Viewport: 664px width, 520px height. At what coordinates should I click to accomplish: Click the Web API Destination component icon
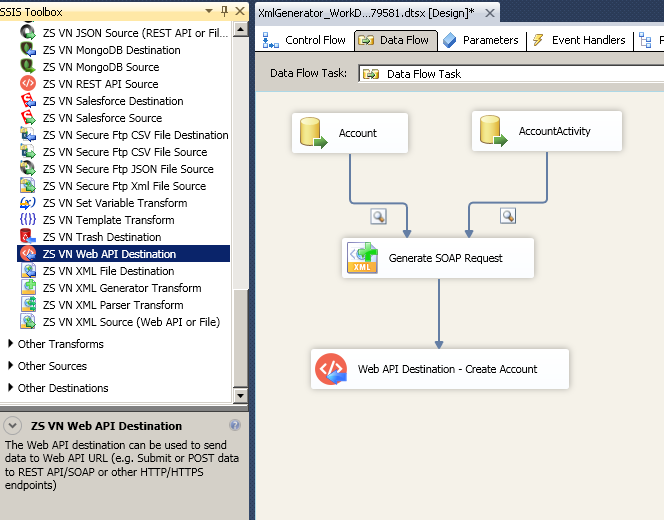pyautogui.click(x=331, y=369)
